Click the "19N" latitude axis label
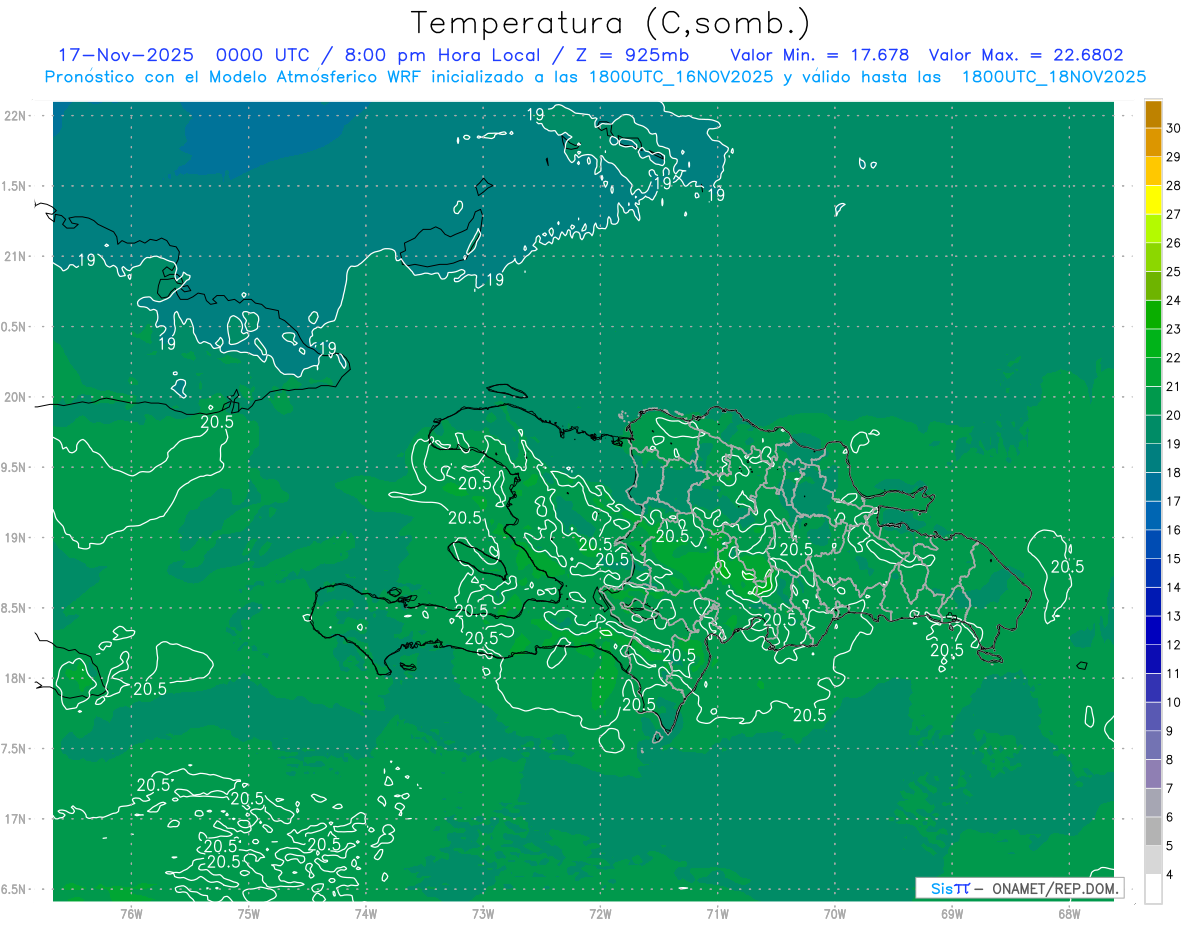1200x927 pixels. 17,538
